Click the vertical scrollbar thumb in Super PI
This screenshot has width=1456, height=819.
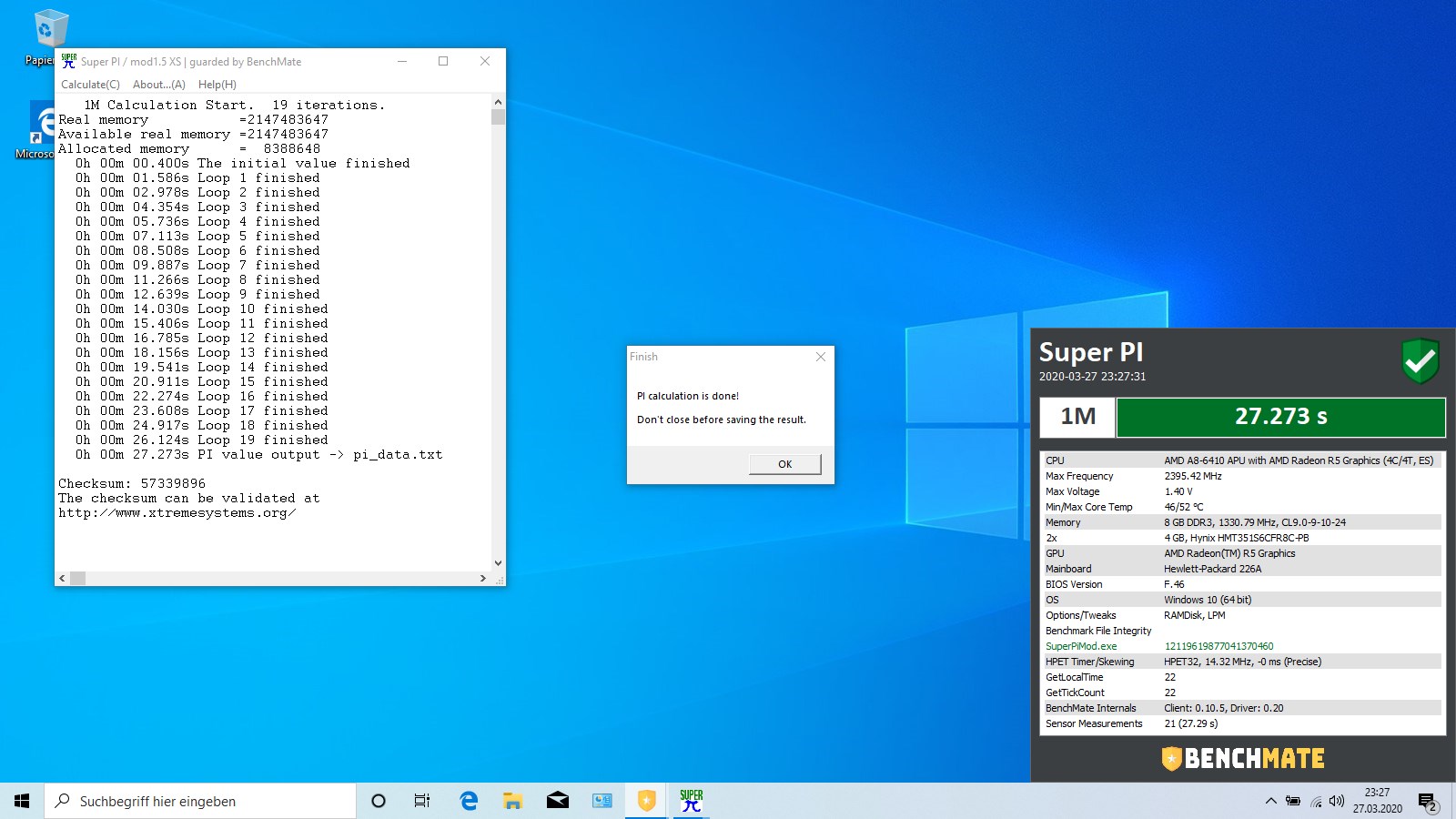coord(498,116)
